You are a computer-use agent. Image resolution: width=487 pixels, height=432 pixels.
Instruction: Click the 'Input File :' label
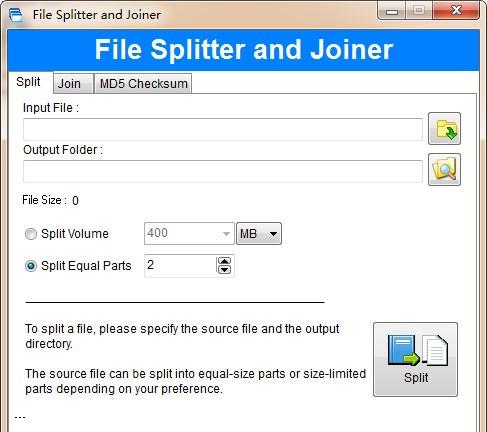pyautogui.click(x=51, y=108)
